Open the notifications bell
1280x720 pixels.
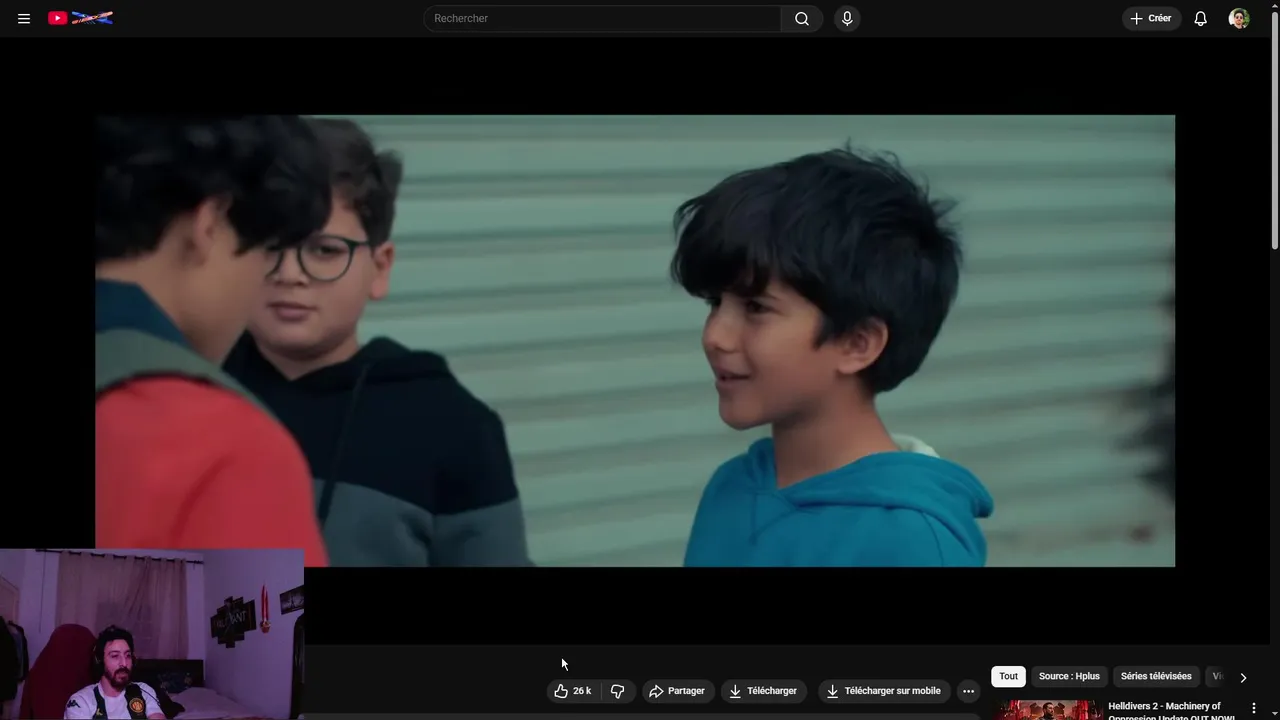tap(1201, 18)
